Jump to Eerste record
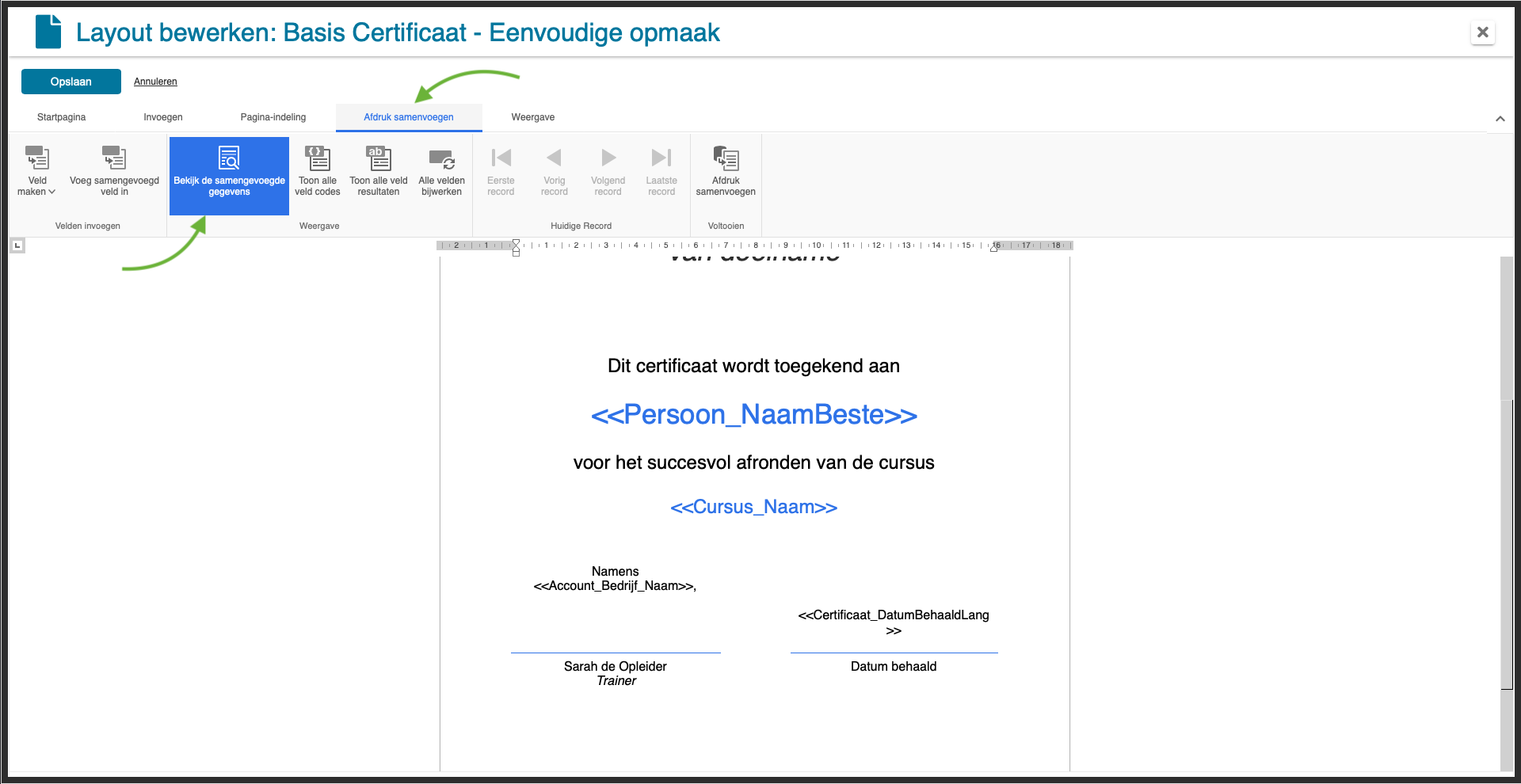 pos(501,170)
